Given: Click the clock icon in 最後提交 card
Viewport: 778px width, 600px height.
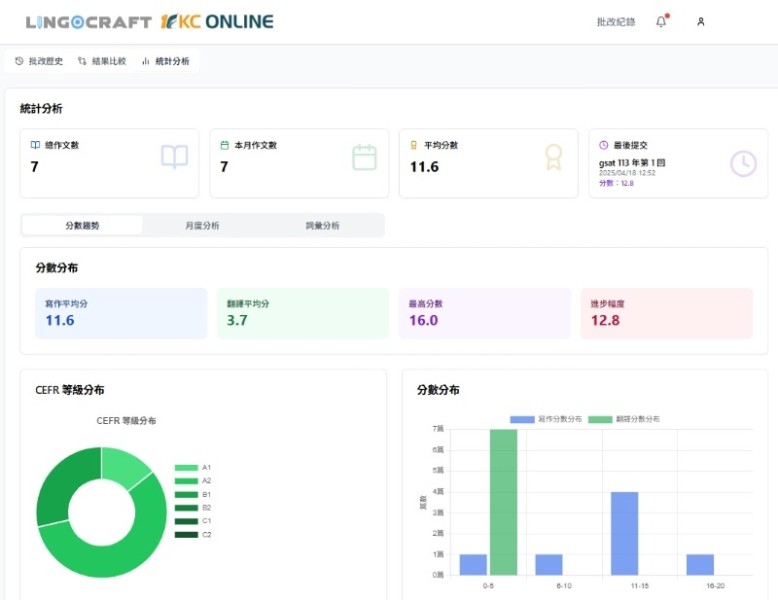Looking at the screenshot, I should pyautogui.click(x=743, y=163).
